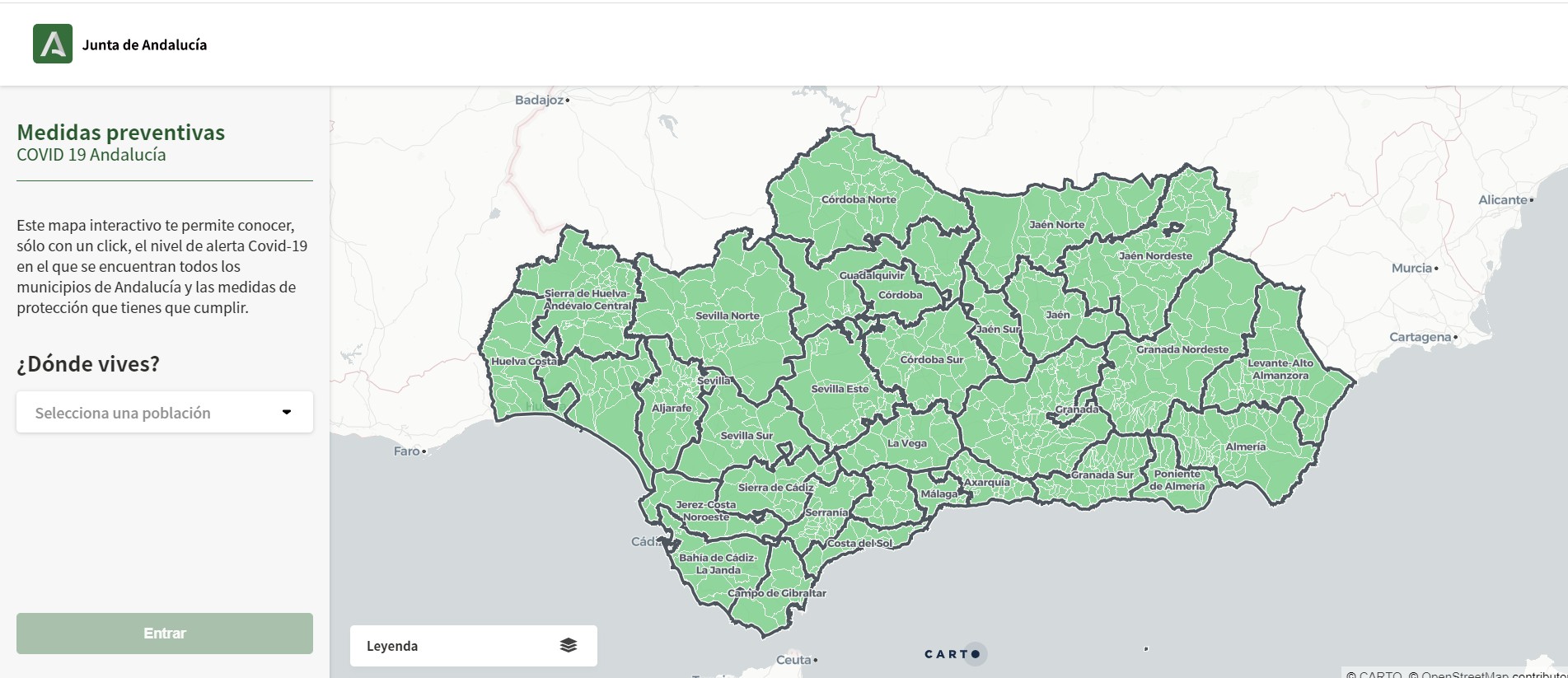The image size is (1568, 678).
Task: Expand the Leyenda panel
Action: pyautogui.click(x=473, y=646)
